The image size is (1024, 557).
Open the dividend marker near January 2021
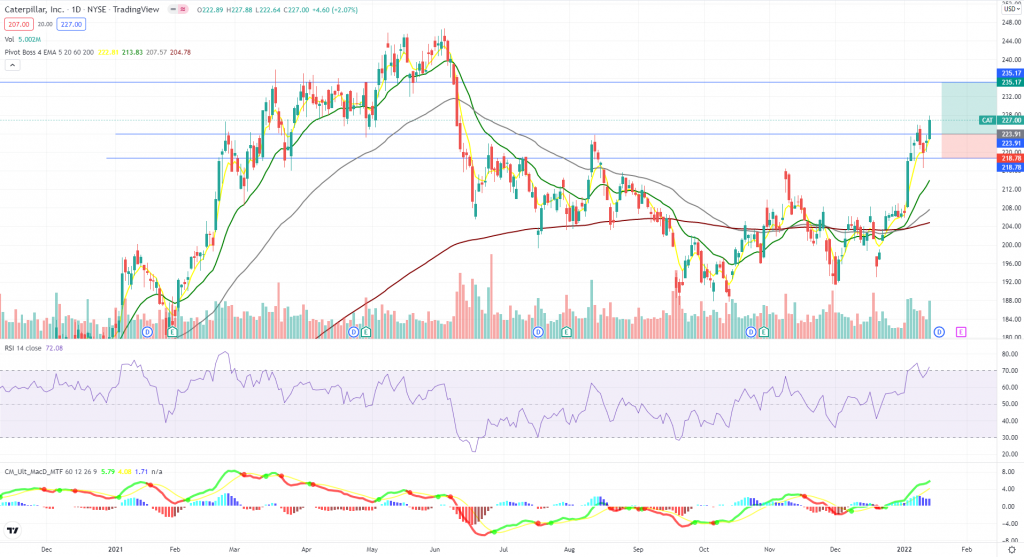click(x=147, y=332)
